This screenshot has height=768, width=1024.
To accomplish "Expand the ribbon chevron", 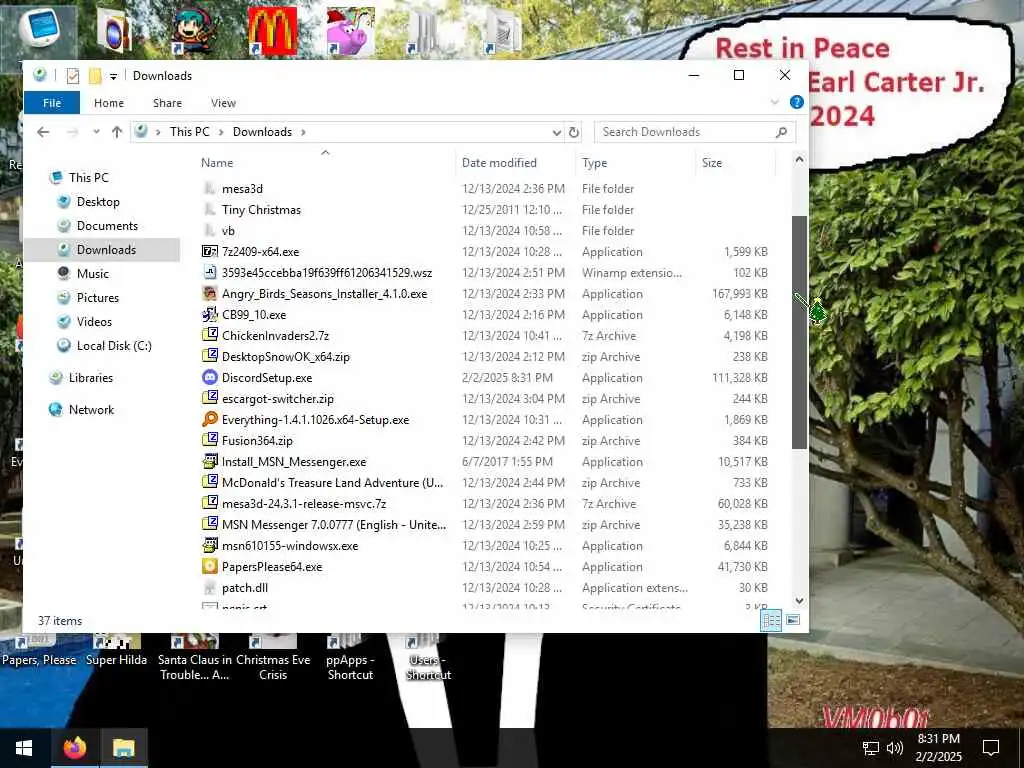I will tap(775, 102).
